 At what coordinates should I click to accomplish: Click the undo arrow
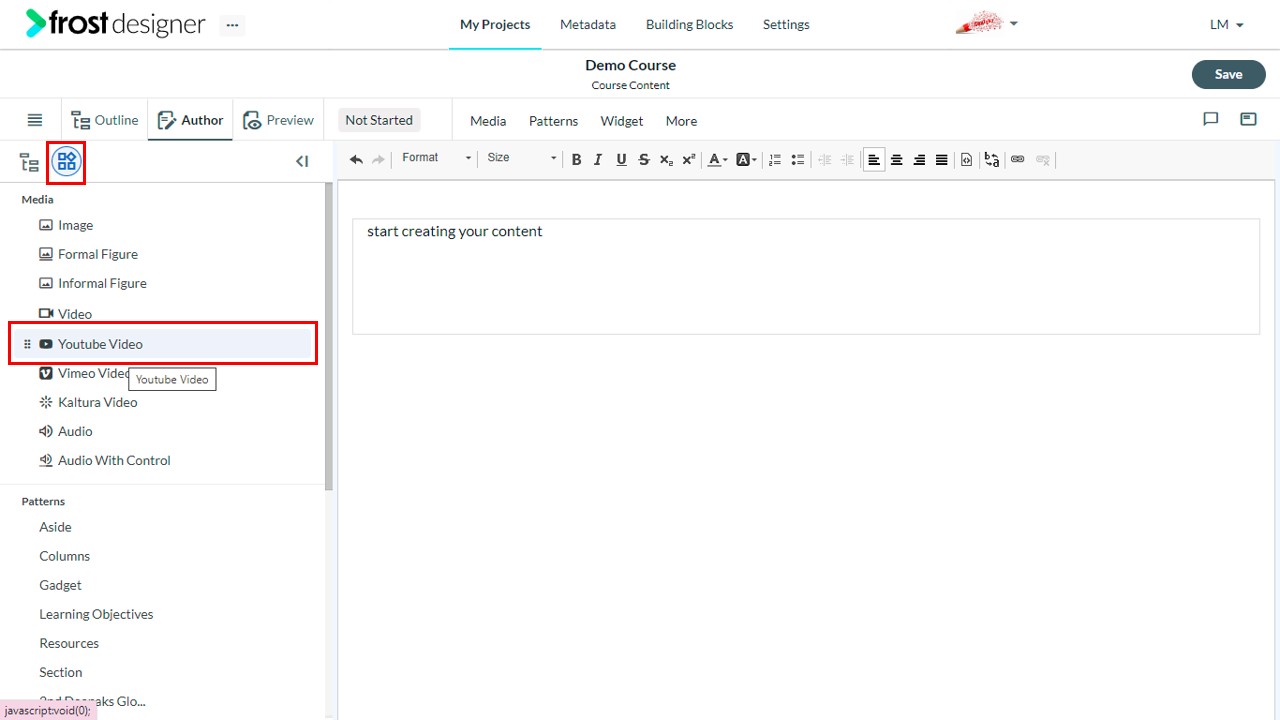point(357,160)
